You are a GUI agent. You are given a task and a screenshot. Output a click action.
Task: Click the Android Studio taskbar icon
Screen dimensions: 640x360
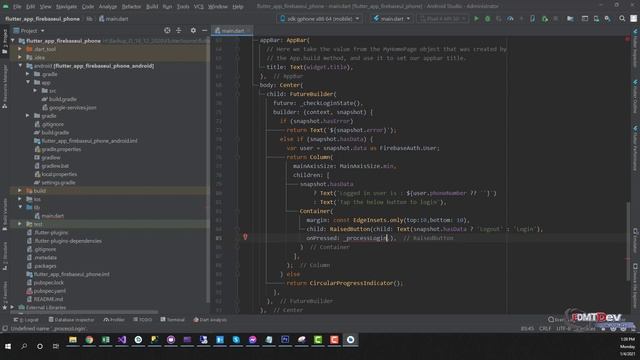(x=350, y=340)
